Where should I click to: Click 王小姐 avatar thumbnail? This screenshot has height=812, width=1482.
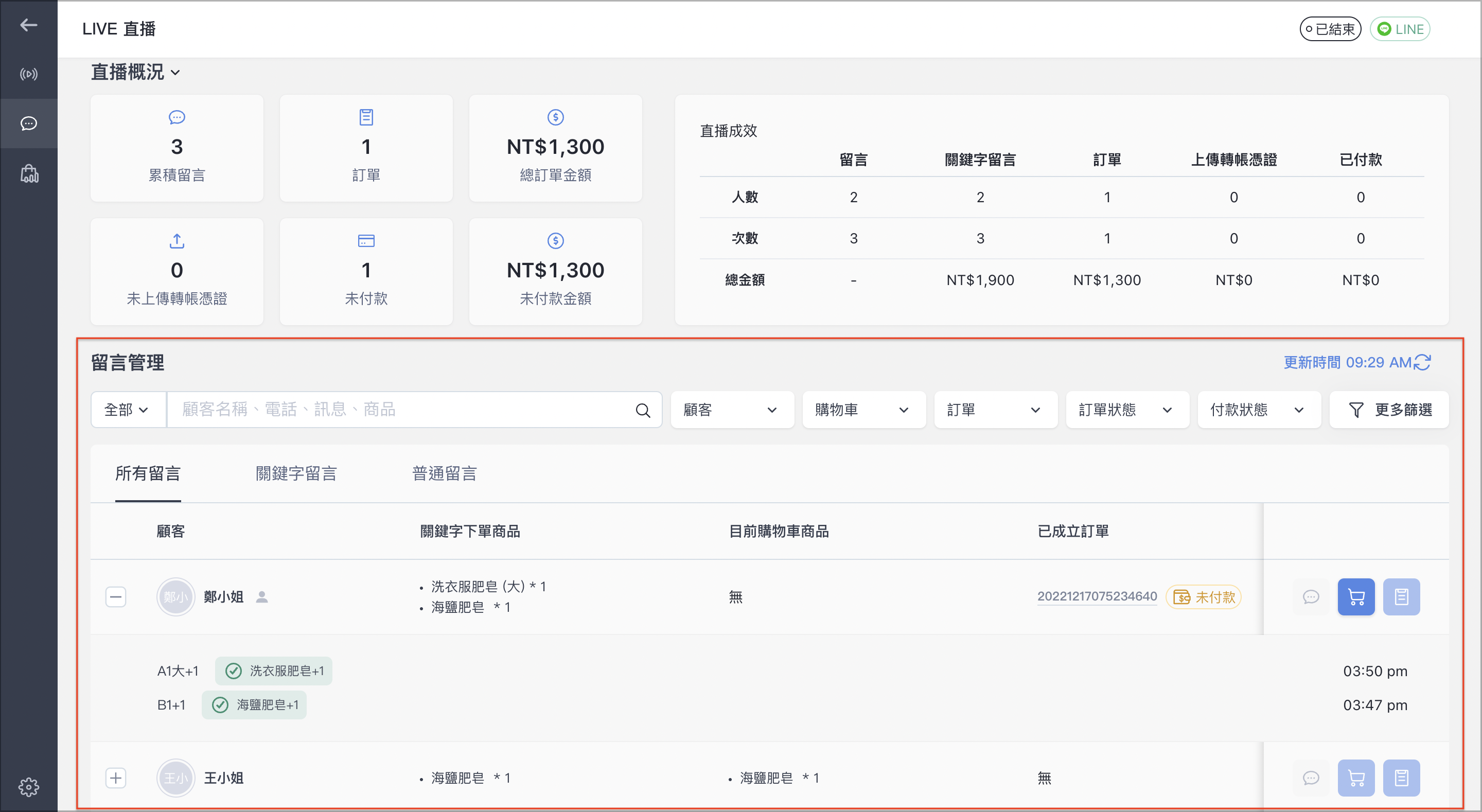[x=175, y=778]
